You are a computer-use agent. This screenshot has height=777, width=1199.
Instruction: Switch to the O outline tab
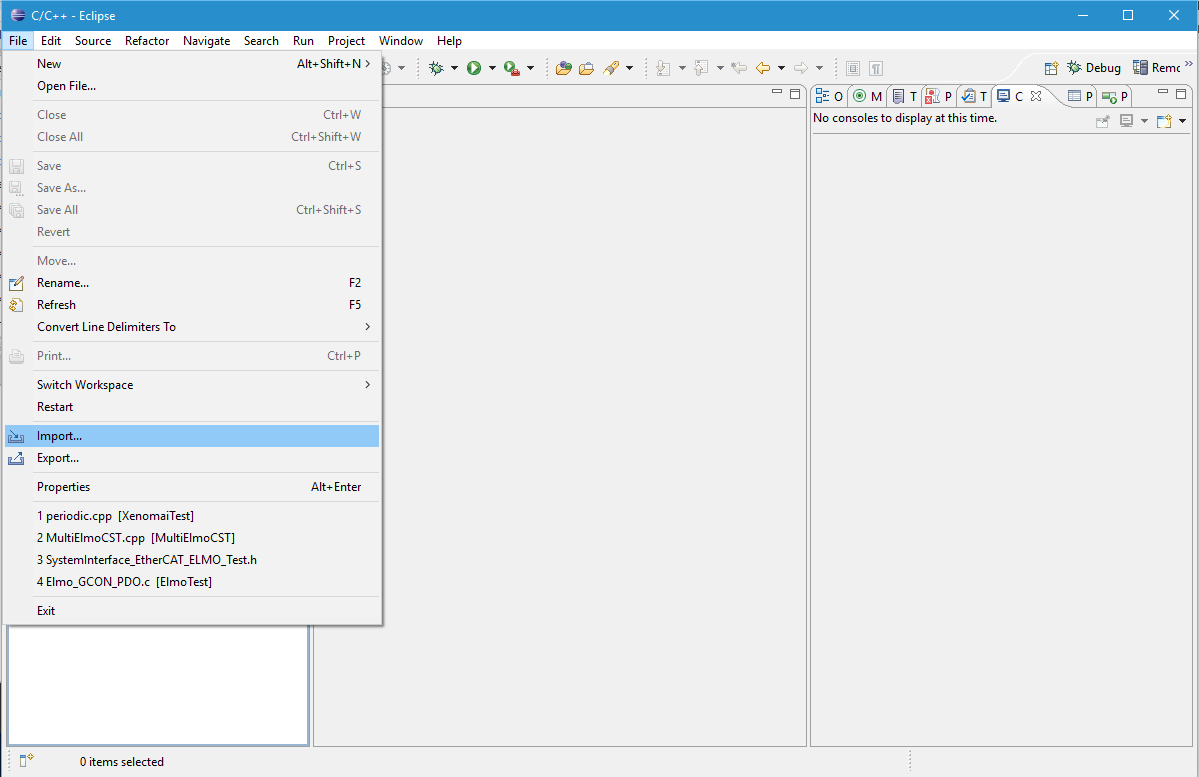(x=830, y=96)
